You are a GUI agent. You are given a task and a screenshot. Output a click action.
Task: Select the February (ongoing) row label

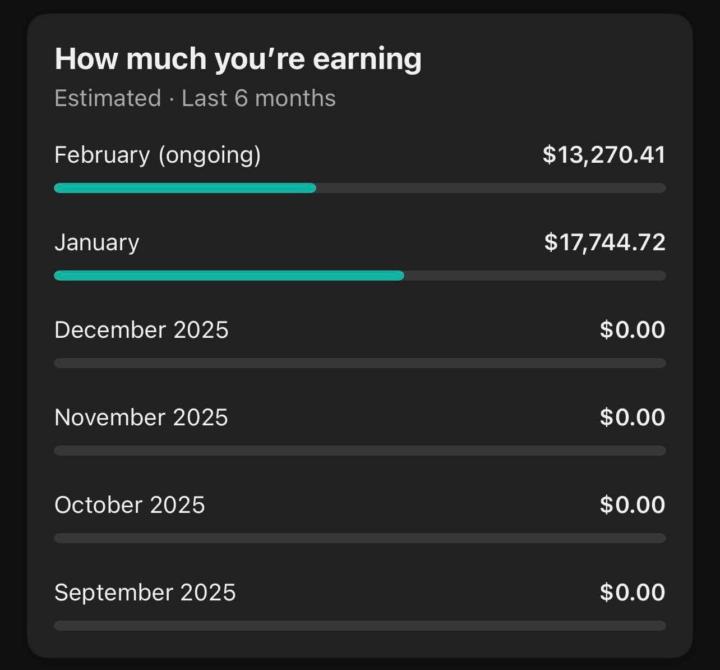(157, 155)
